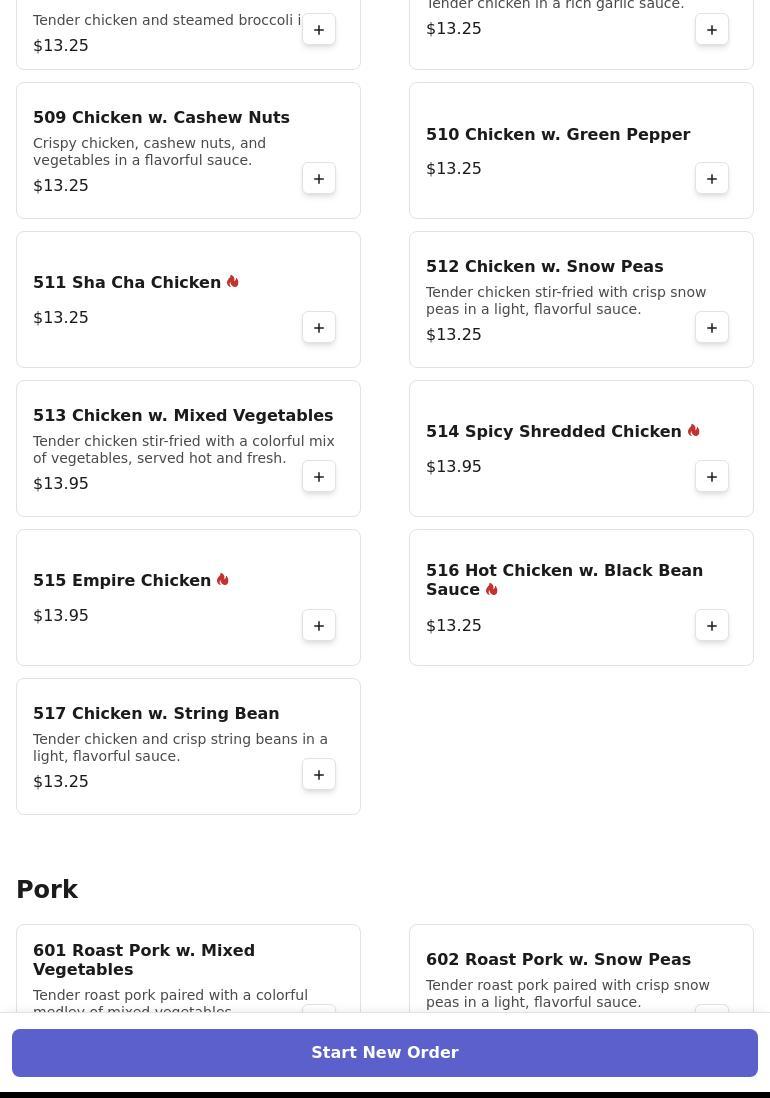Add 512 Chicken w. Snow Peas
Viewport: 770px width, 1098px height.
[x=711, y=328]
